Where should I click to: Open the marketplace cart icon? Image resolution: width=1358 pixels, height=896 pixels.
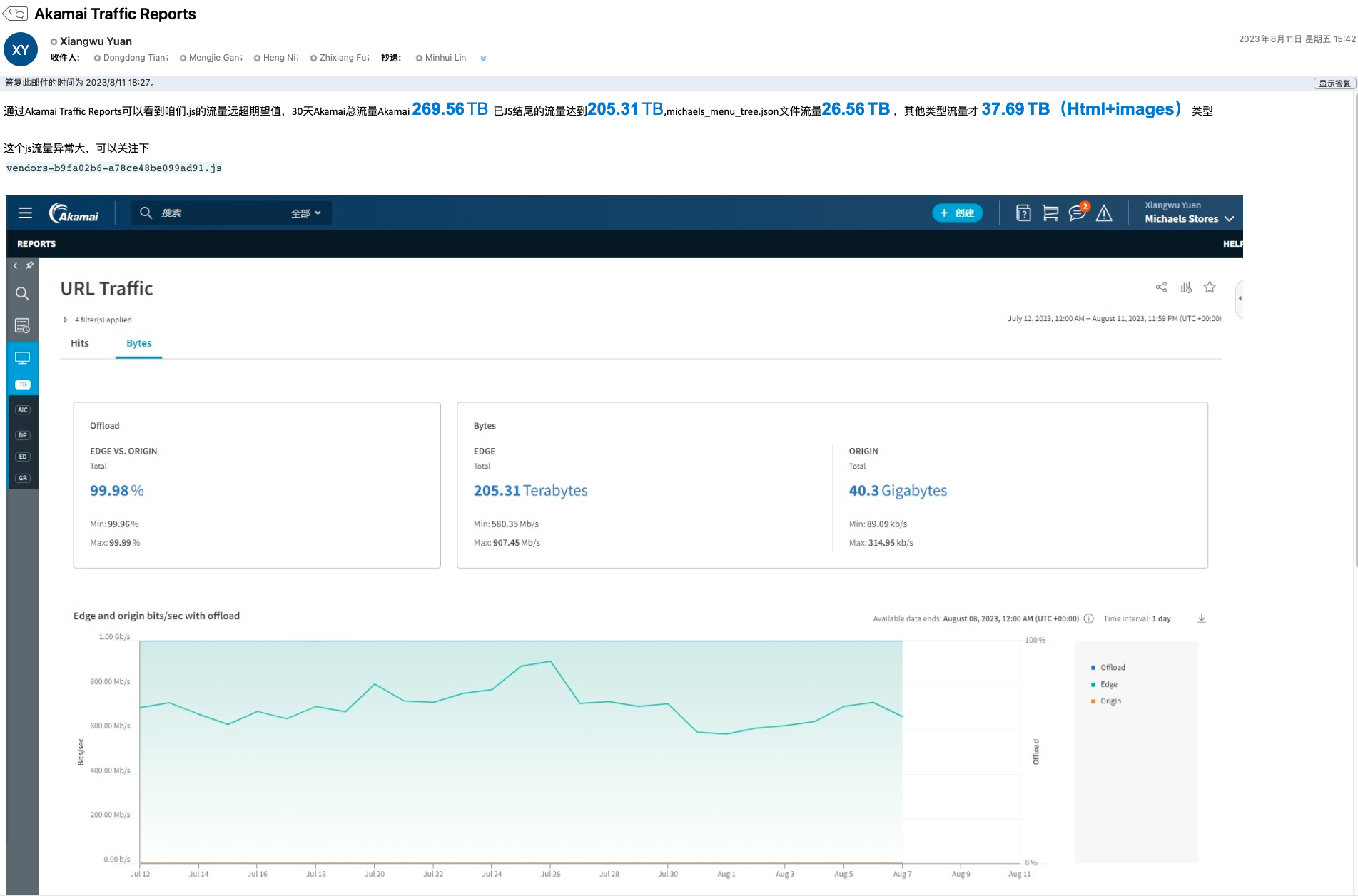(x=1050, y=213)
